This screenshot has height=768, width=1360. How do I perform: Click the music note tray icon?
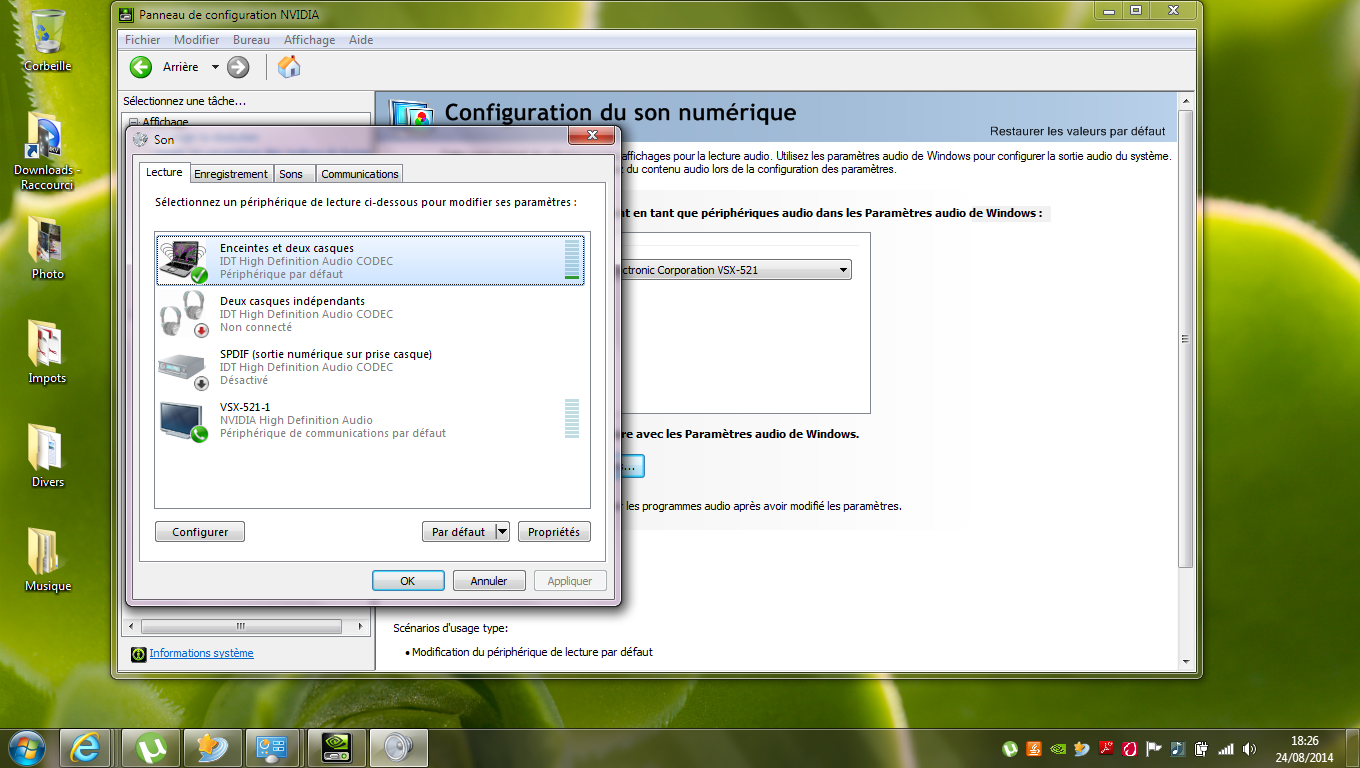pos(1178,748)
